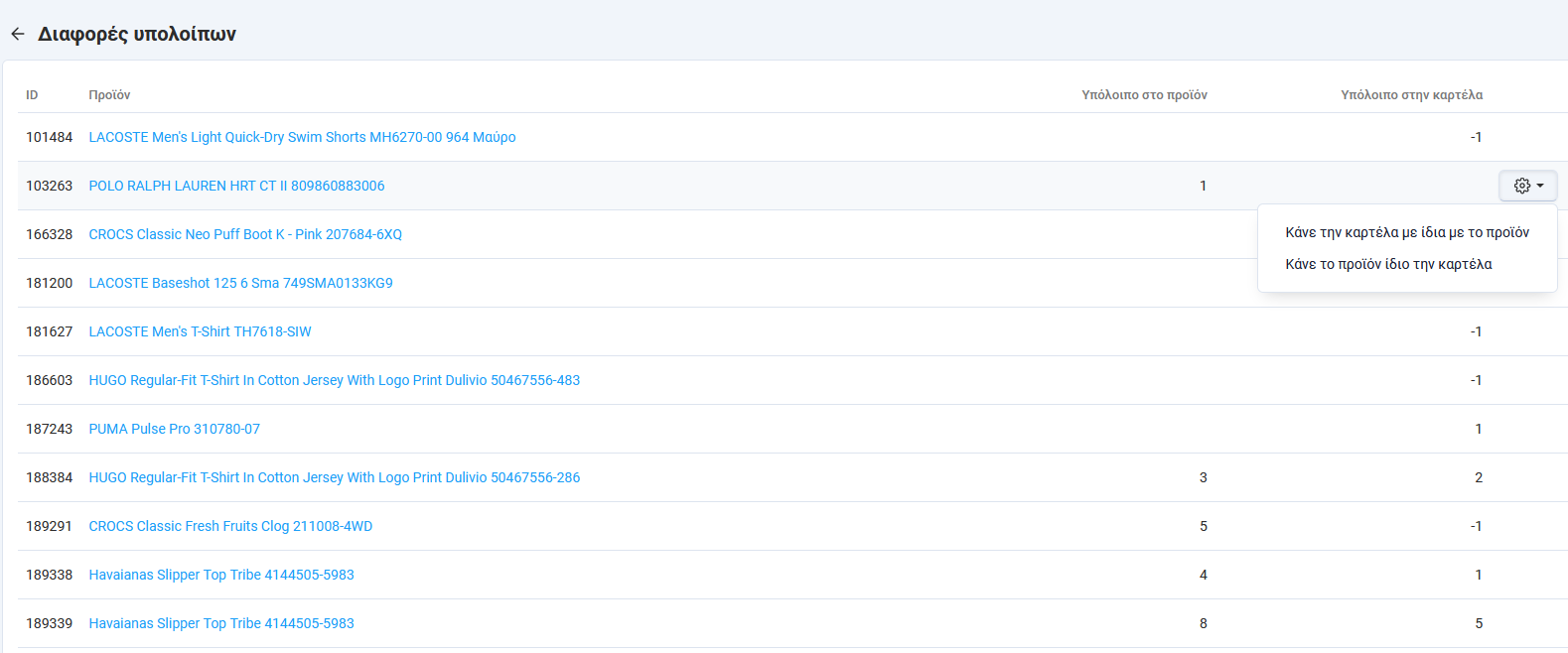Viewport: 1568px width, 653px height.
Task: Select ID cell 189339
Action: (49, 623)
